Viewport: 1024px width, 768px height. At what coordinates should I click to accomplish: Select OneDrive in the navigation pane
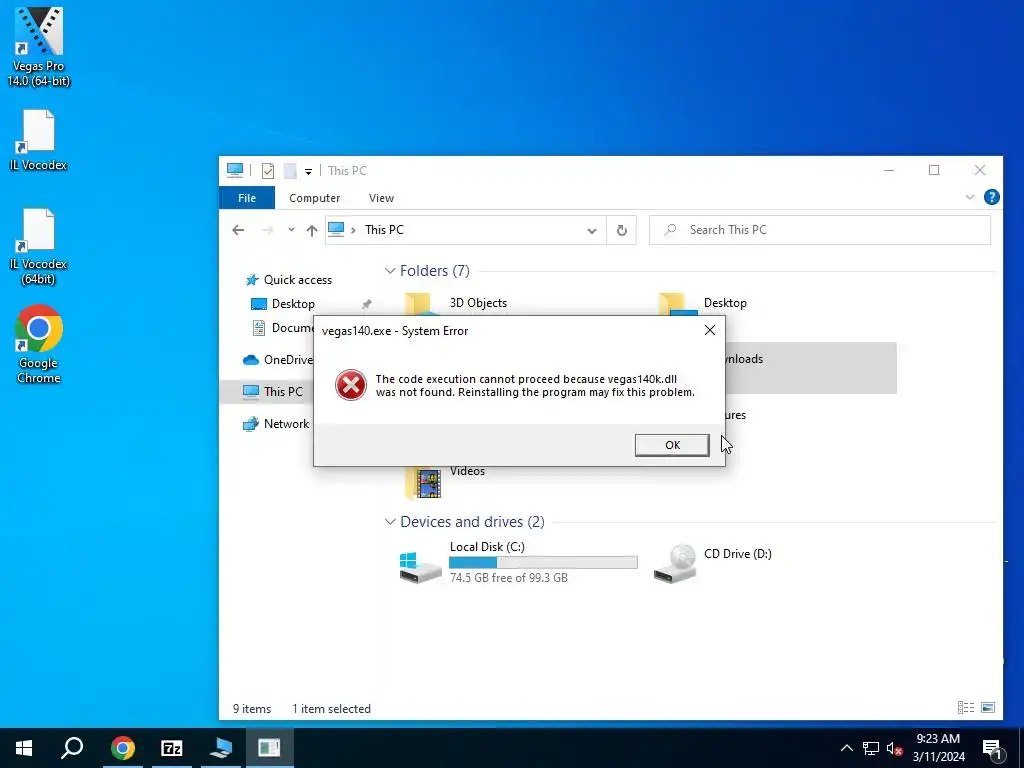click(x=278, y=360)
